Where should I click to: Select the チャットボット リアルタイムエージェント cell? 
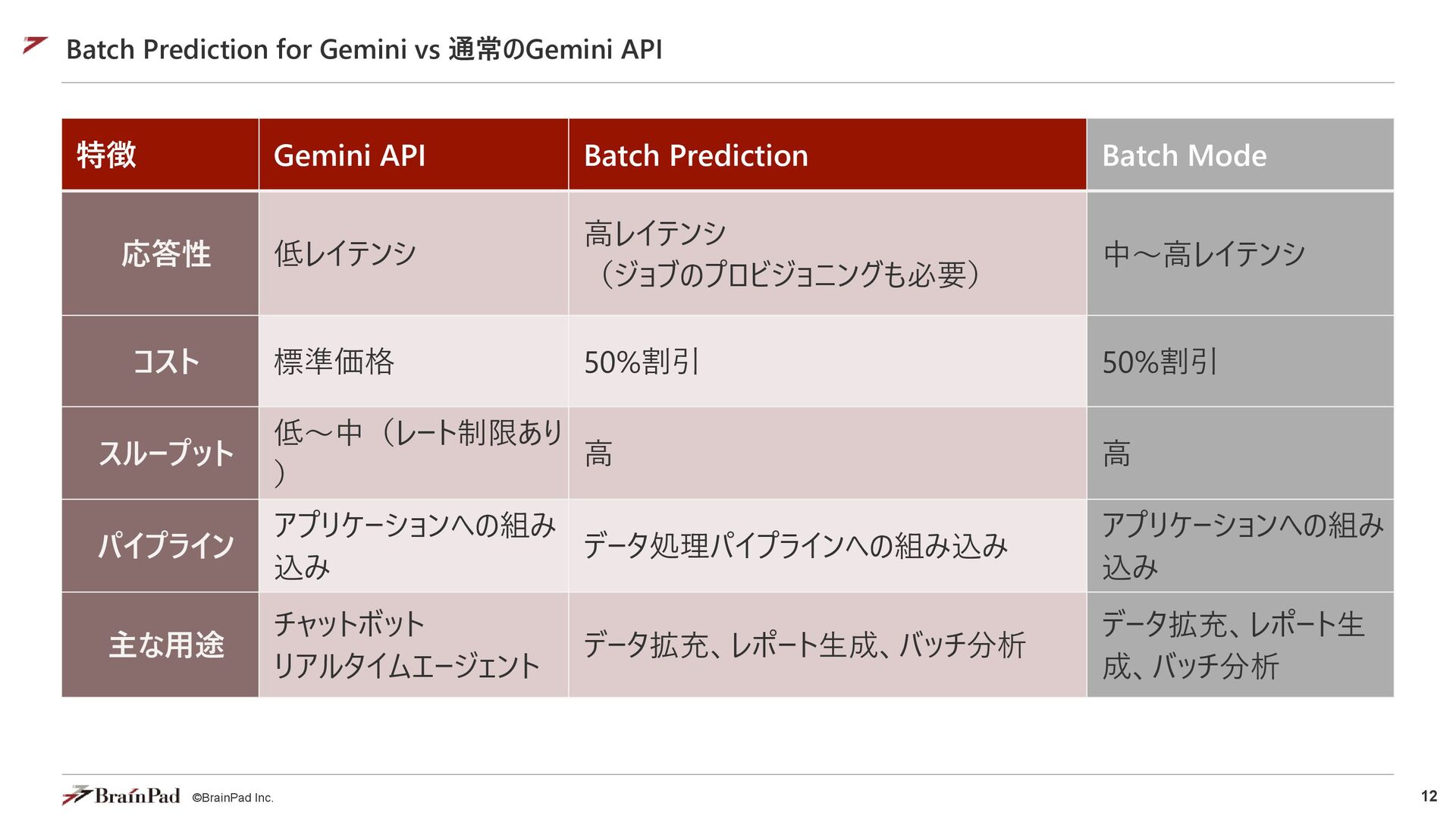pyautogui.click(x=413, y=645)
